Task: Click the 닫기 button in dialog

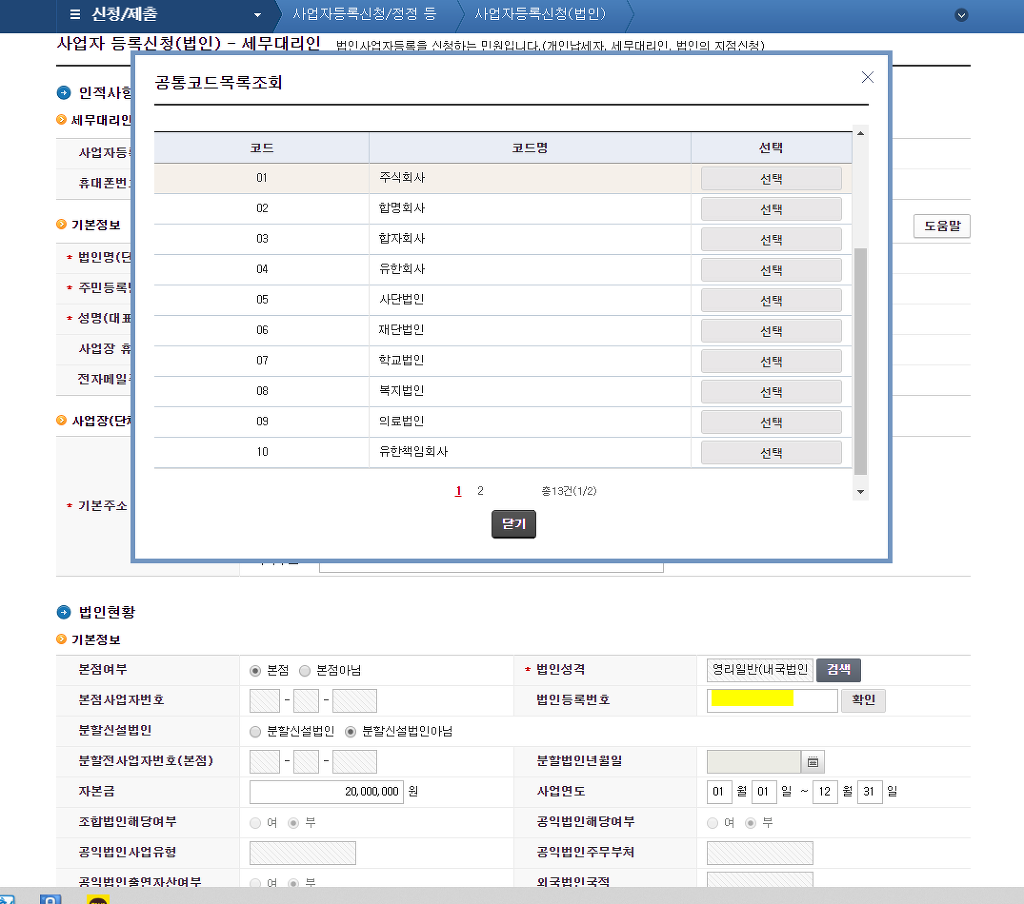Action: (x=513, y=524)
